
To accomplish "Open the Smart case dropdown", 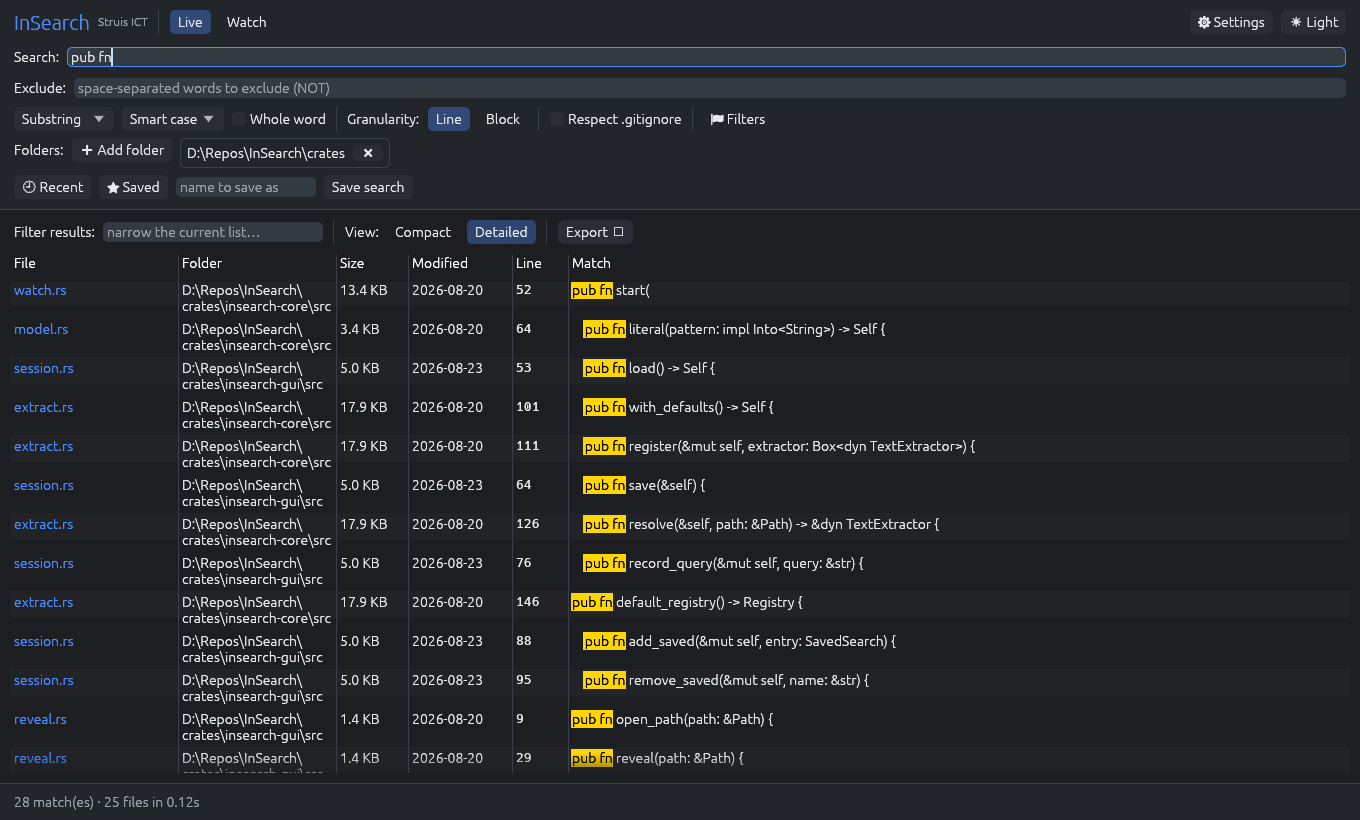I will [172, 119].
